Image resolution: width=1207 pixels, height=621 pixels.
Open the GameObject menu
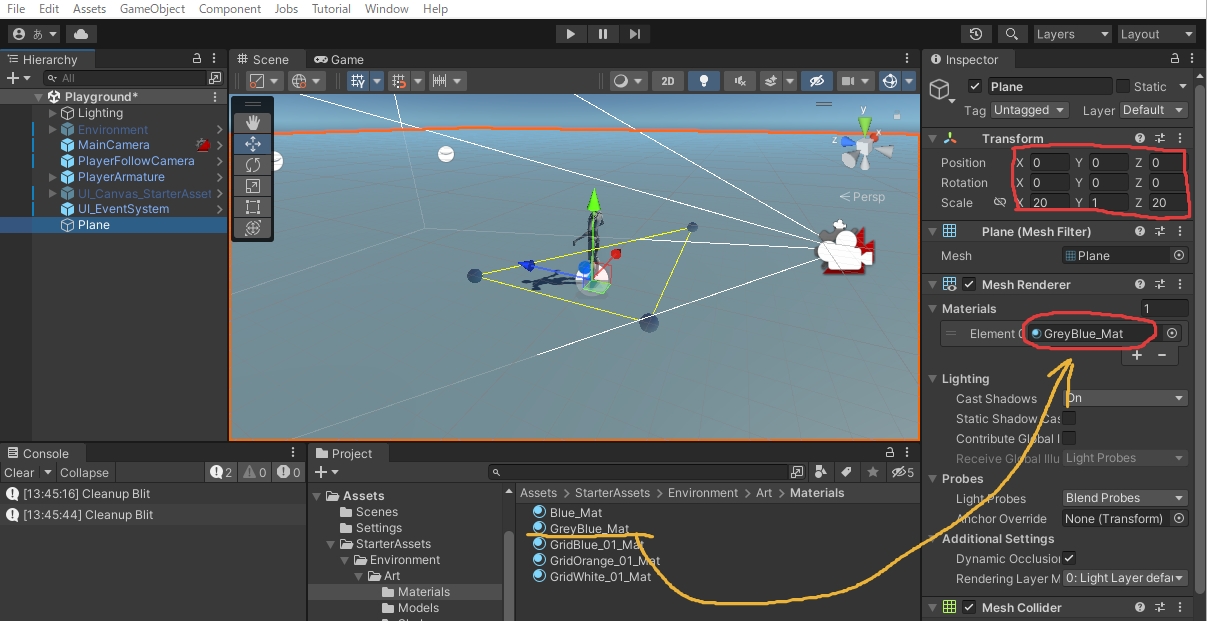tap(151, 8)
